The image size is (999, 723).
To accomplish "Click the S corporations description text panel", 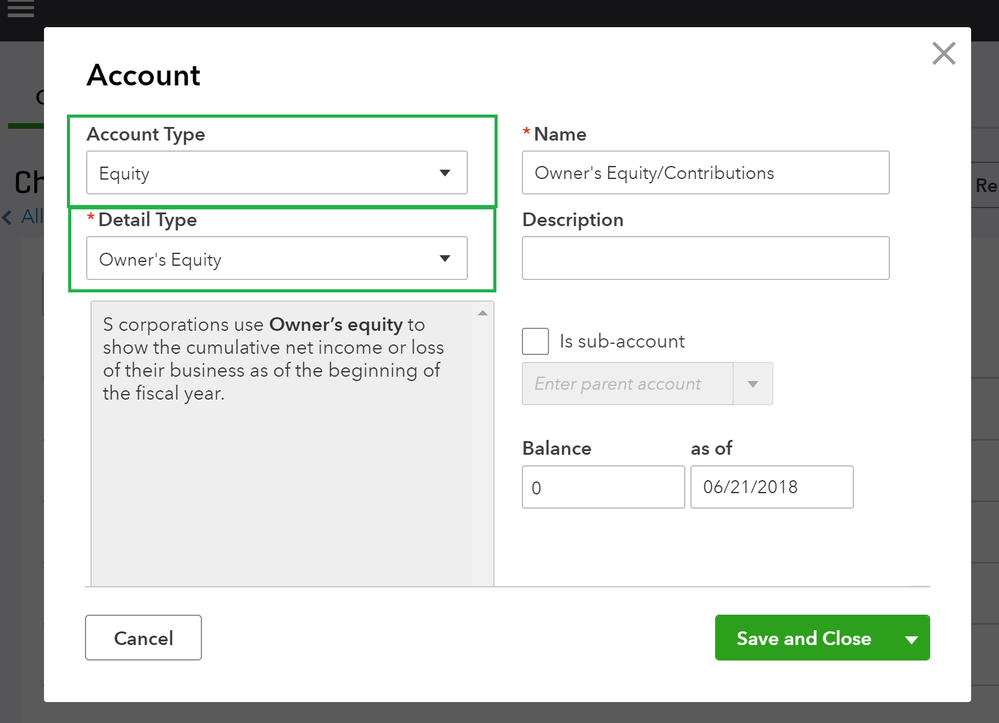I will [x=280, y=358].
